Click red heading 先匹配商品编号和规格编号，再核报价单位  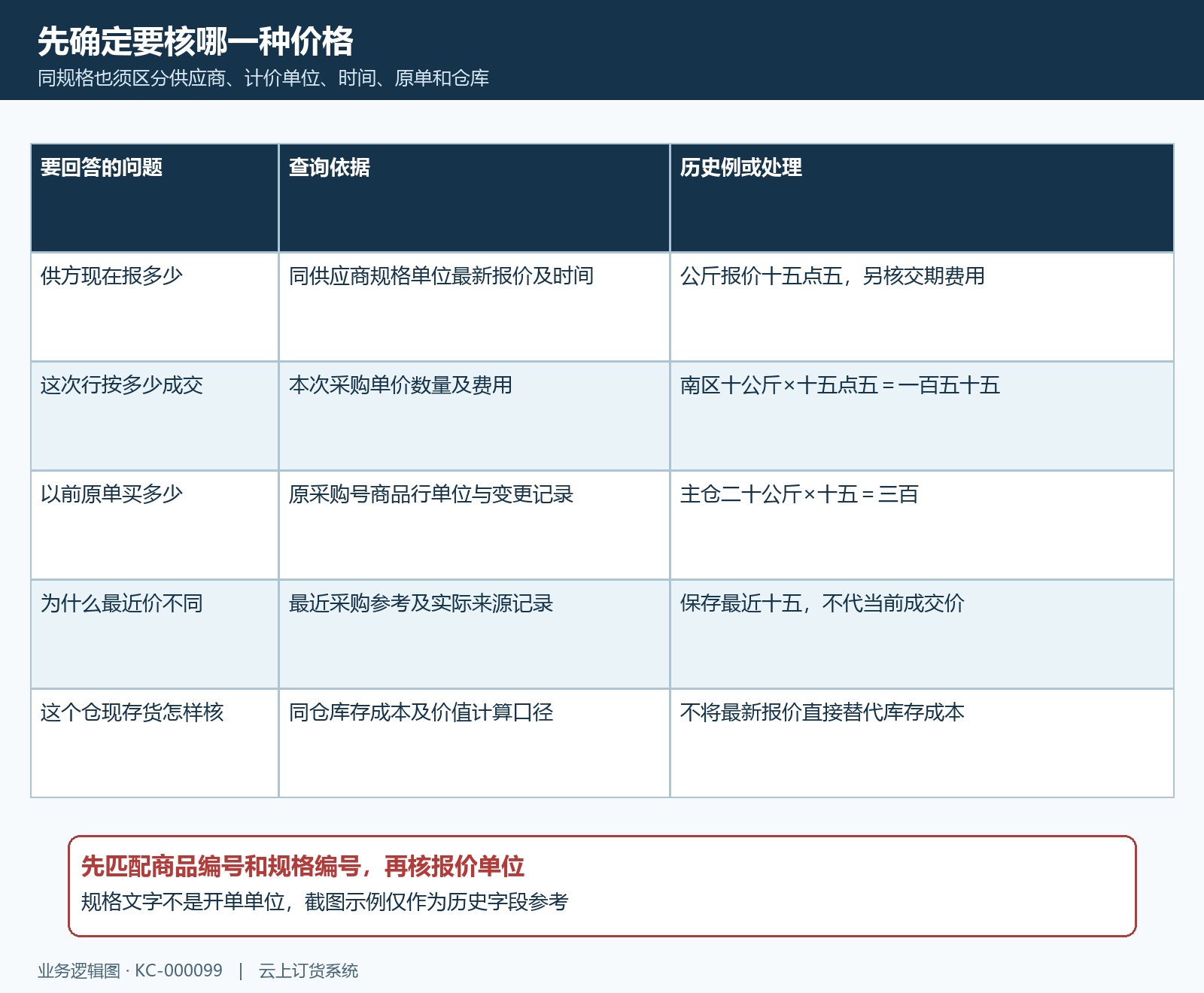303,867
